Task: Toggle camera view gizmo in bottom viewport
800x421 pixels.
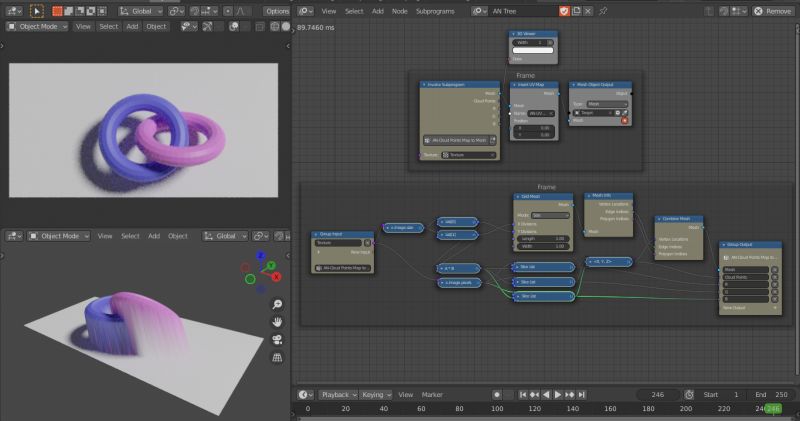Action: [x=277, y=340]
